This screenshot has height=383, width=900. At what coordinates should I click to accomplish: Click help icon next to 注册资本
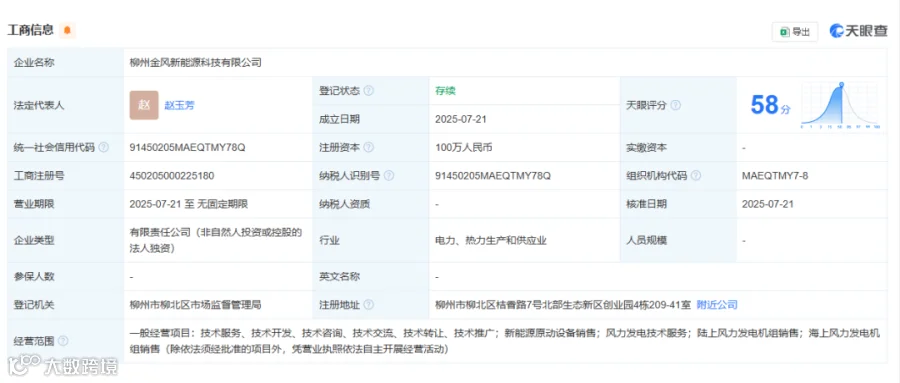(368, 148)
